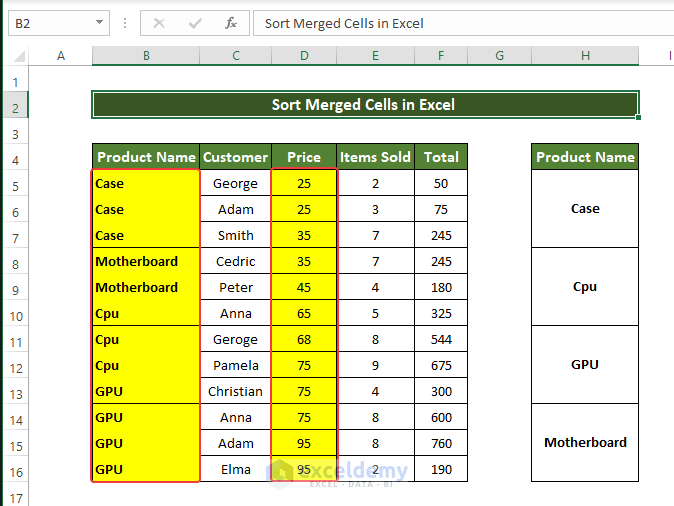Click the formula bar text field
674x506 pixels.
tap(463, 23)
